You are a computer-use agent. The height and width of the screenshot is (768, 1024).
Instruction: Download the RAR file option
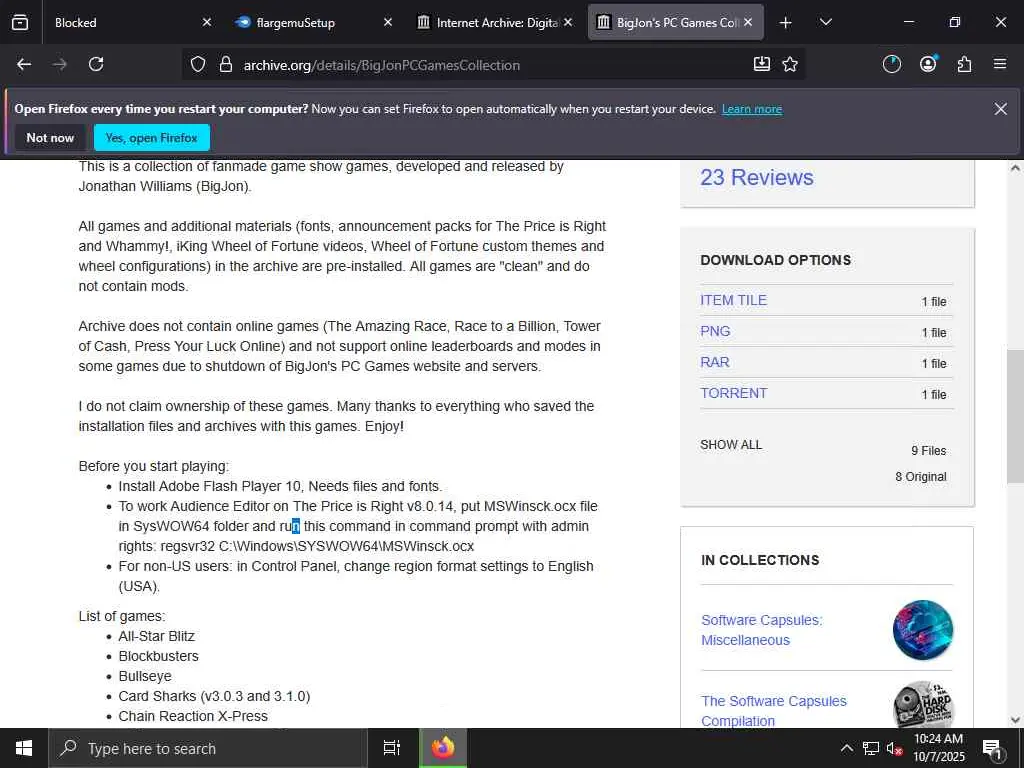tap(714, 362)
